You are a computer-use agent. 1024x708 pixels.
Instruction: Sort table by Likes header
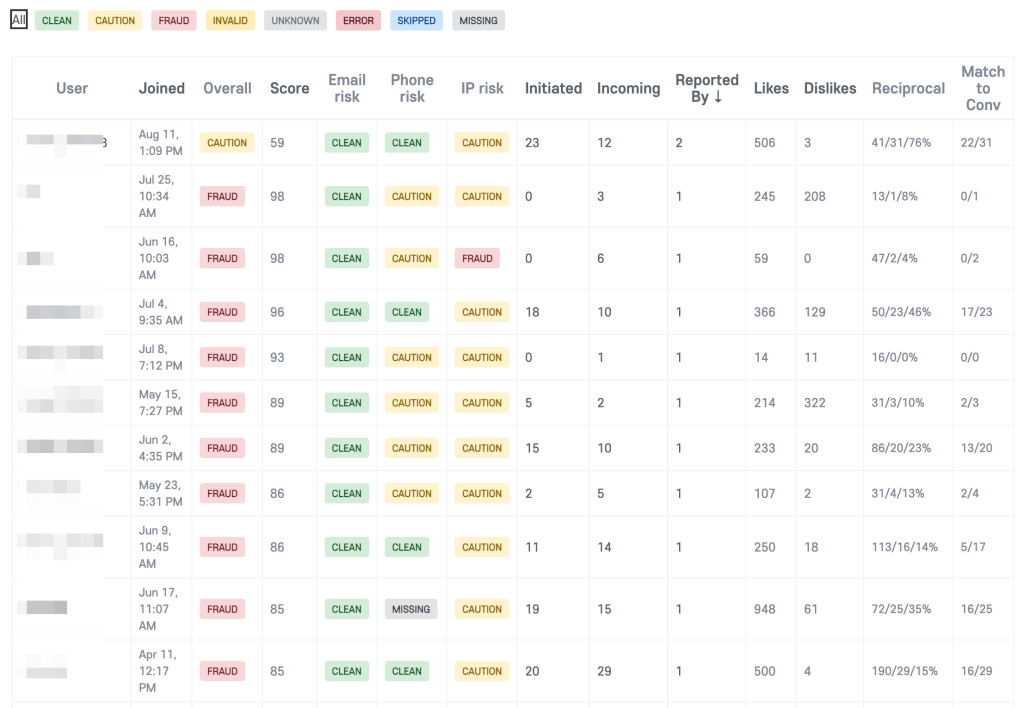[771, 88]
